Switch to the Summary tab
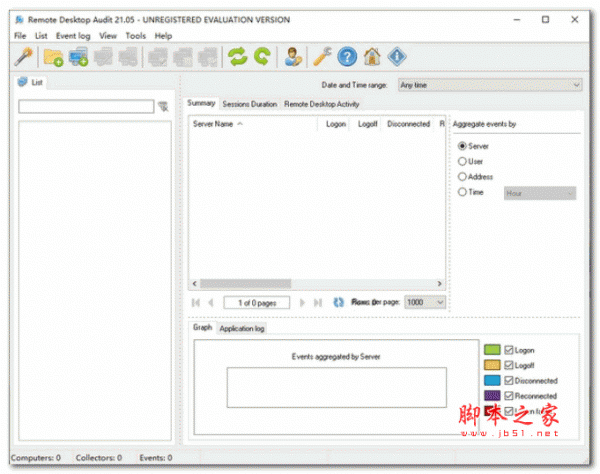The image size is (600, 474). point(201,103)
